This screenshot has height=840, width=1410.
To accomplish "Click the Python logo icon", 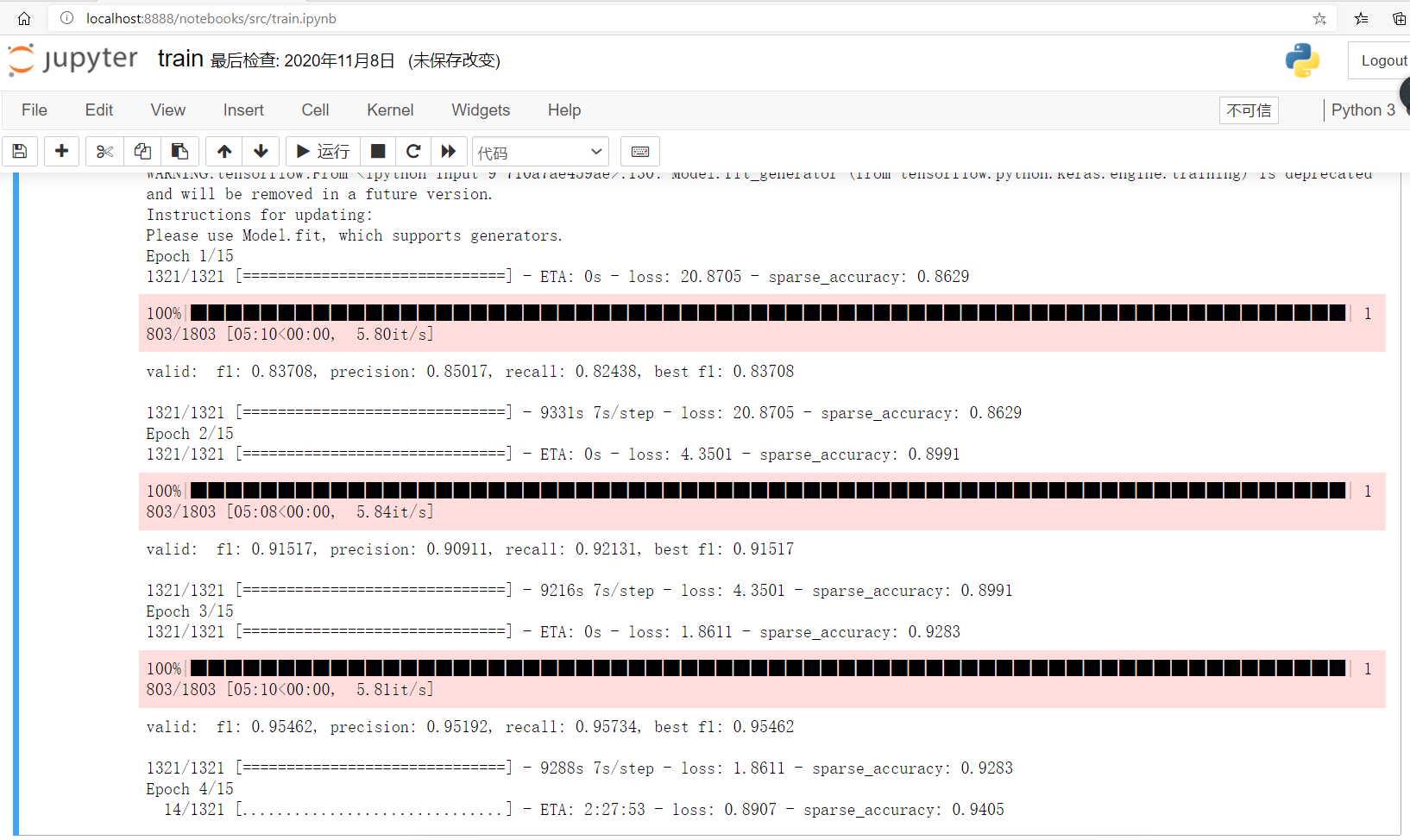I will click(x=1302, y=60).
